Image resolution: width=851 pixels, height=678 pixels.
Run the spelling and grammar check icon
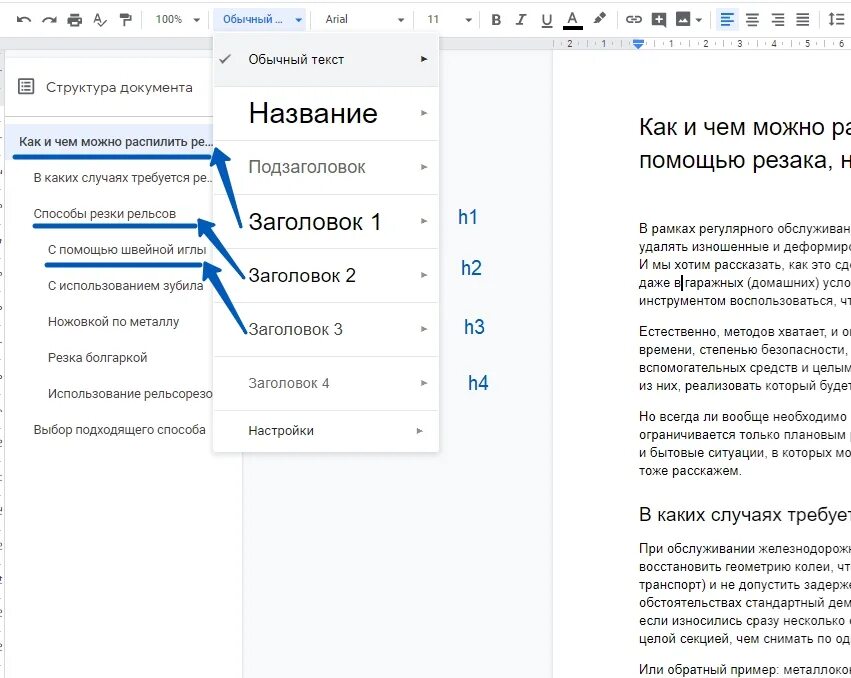100,20
